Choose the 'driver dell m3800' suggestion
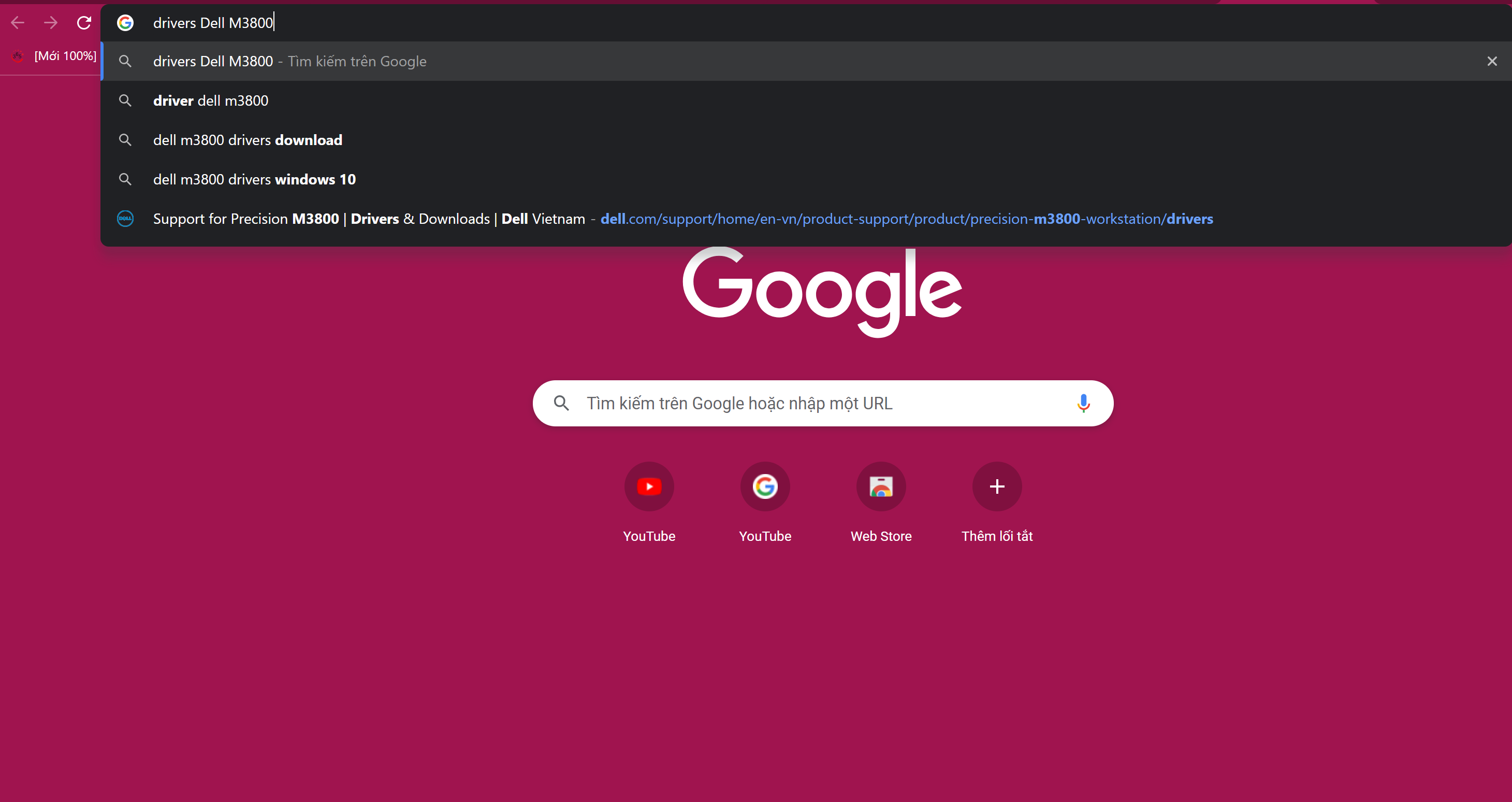The height and width of the screenshot is (802, 1512). (806, 101)
